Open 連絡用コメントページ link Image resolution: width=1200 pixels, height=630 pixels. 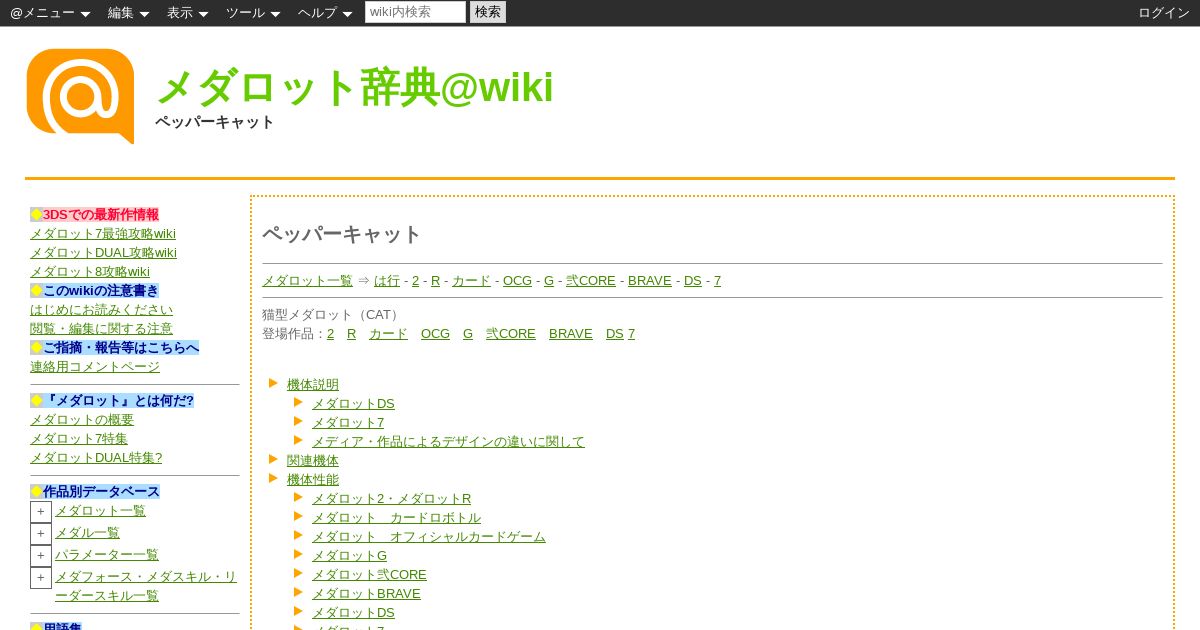[95, 367]
